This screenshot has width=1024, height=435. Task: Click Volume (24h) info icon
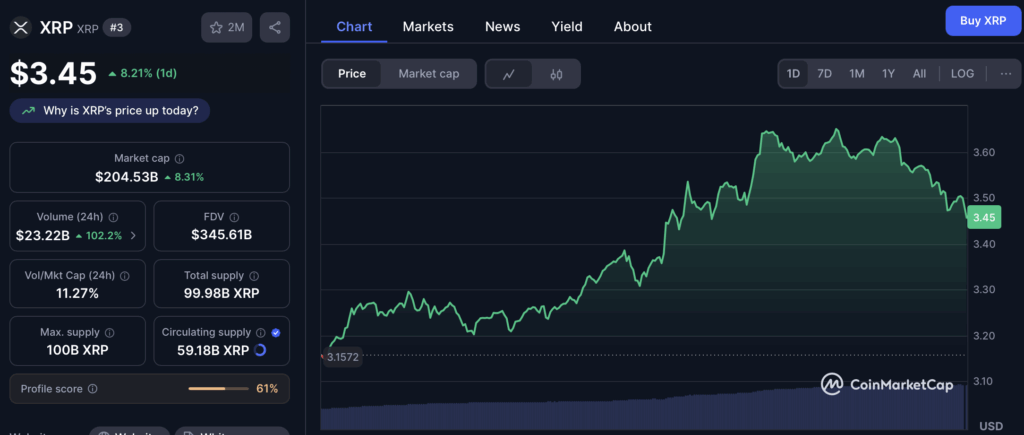(113, 218)
